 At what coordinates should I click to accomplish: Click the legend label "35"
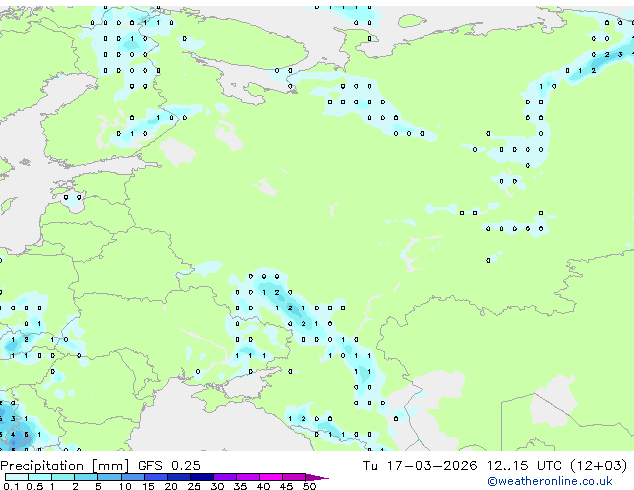tap(241, 486)
